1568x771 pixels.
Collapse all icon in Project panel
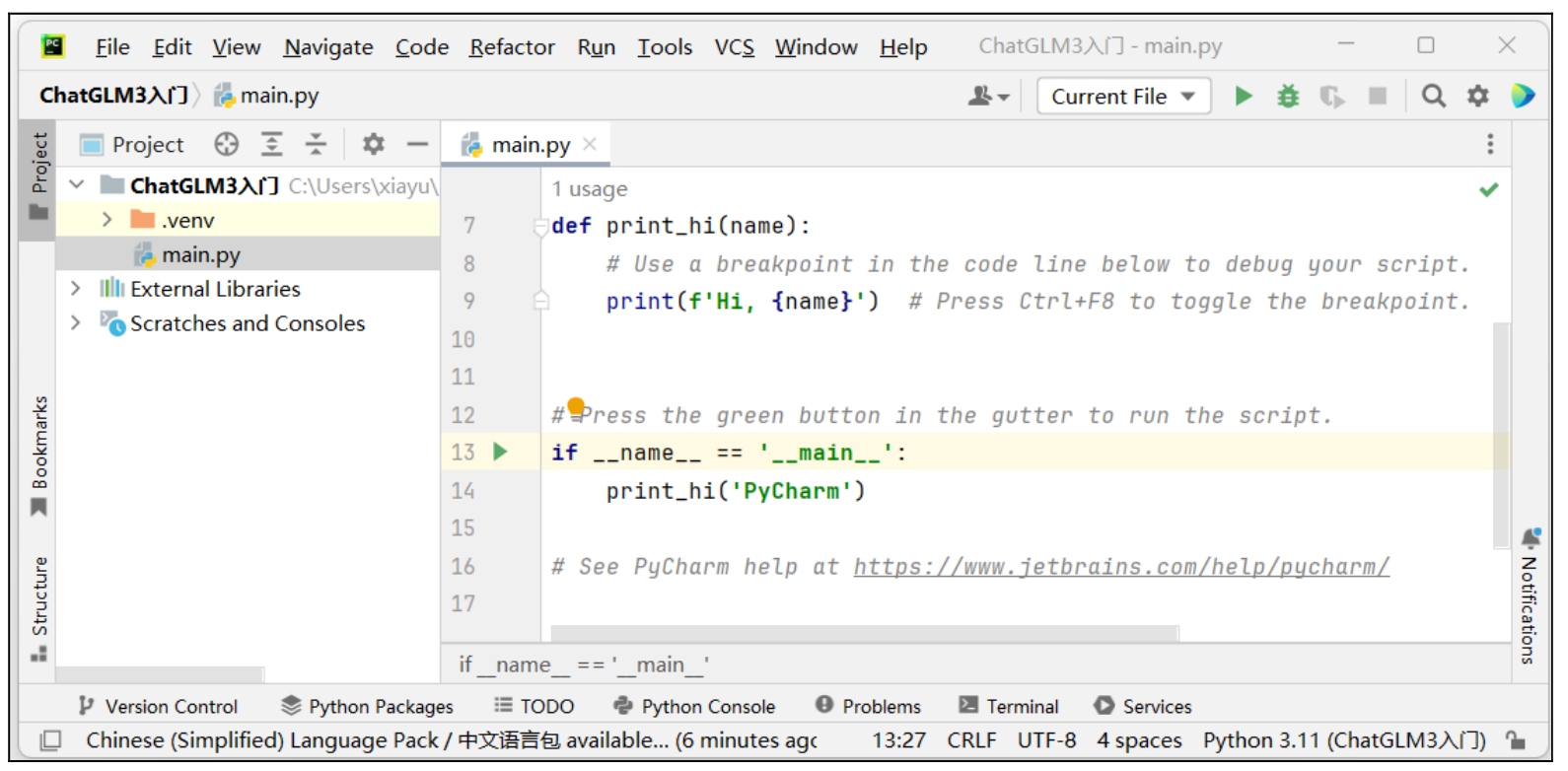coord(316,144)
